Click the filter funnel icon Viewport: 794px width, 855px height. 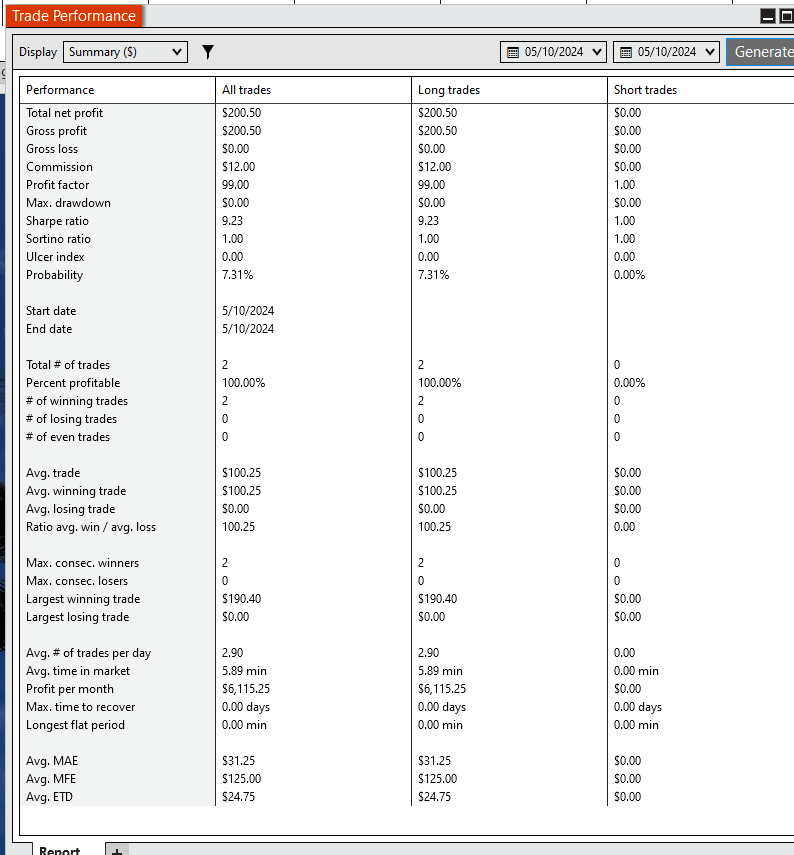pos(208,52)
